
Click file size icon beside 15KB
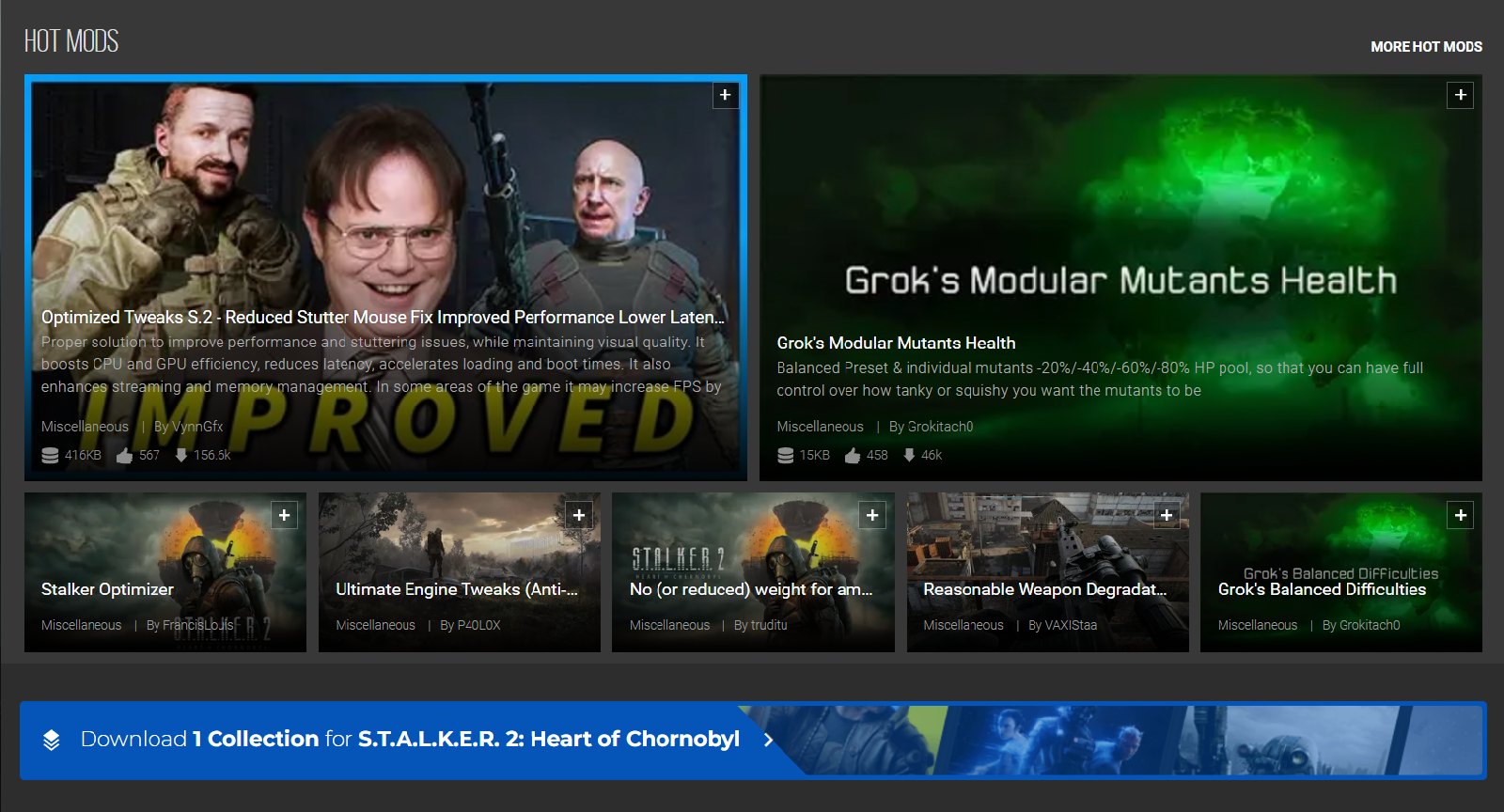[785, 455]
